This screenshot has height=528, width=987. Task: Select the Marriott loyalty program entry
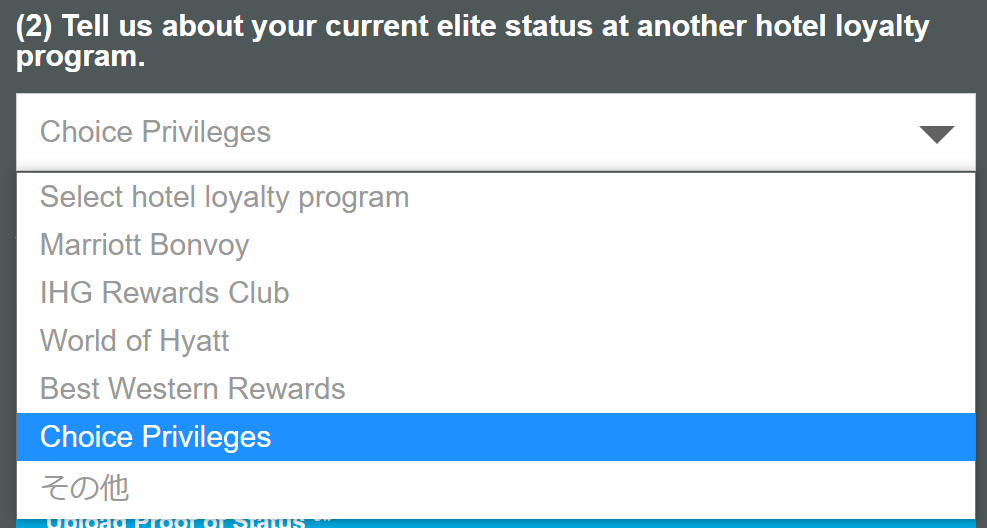point(145,245)
